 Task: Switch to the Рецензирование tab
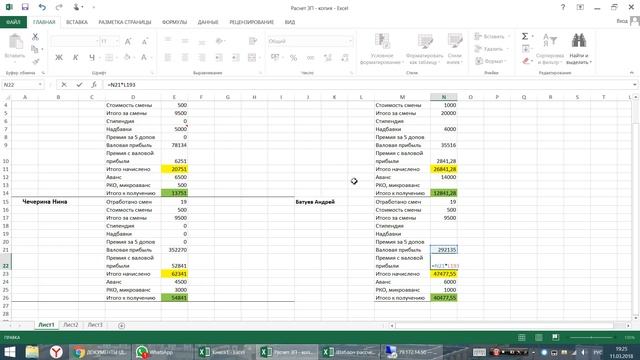click(251, 22)
